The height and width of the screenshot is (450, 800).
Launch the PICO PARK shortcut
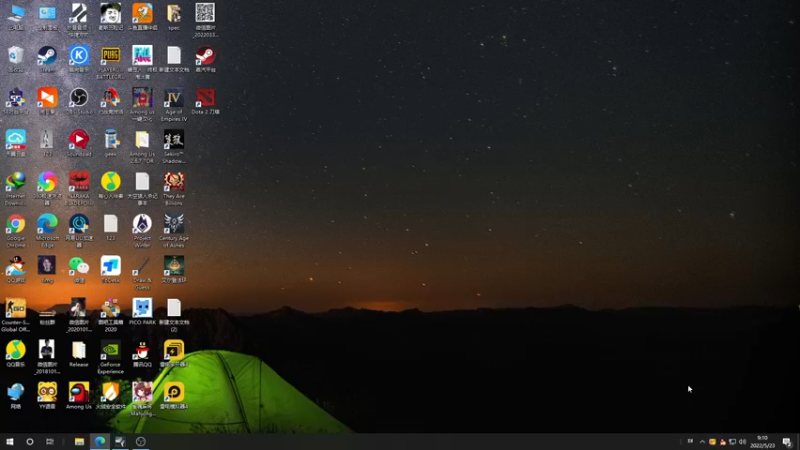click(x=142, y=308)
